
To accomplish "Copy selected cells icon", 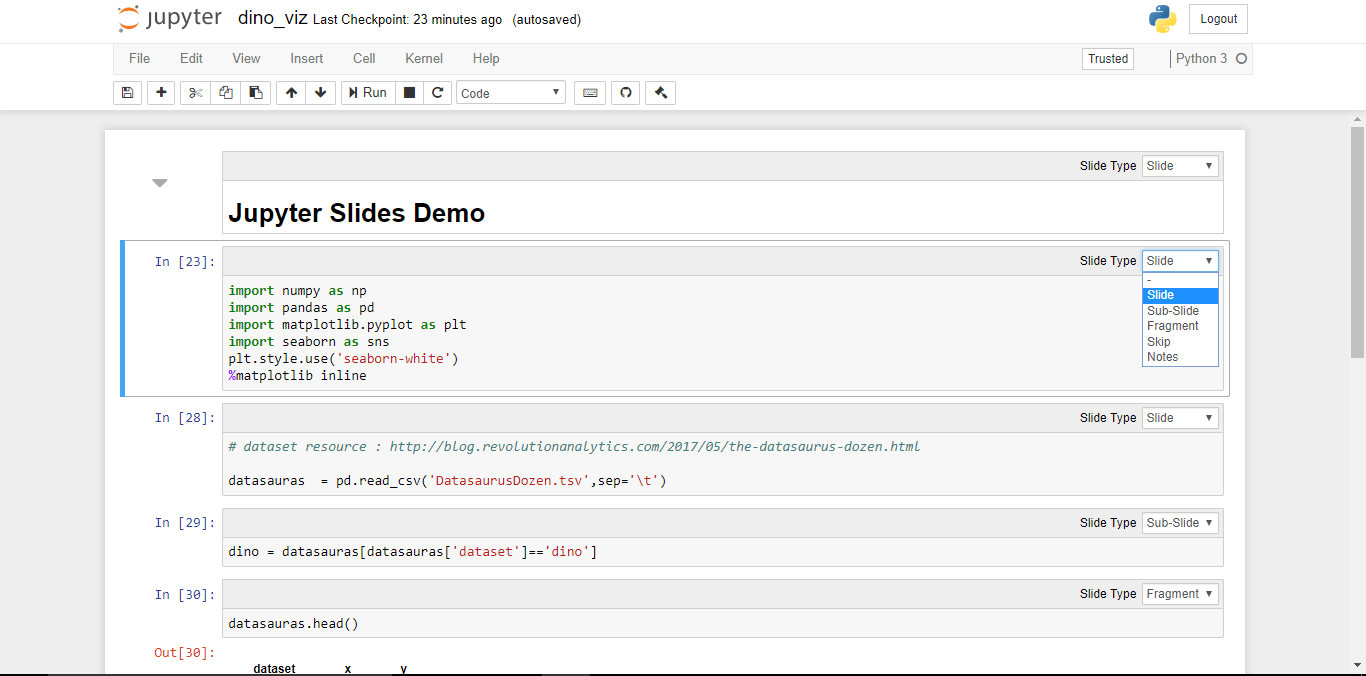I will [225, 93].
